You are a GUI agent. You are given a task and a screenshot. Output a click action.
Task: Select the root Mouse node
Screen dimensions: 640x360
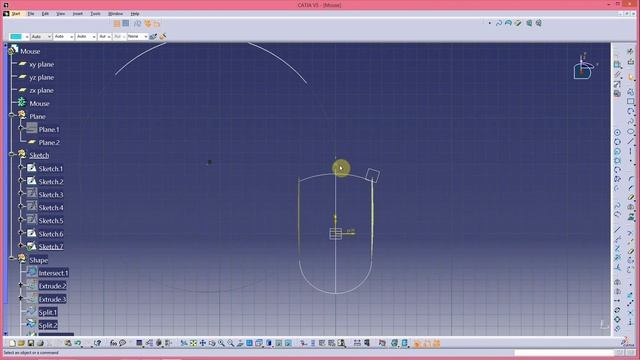pyautogui.click(x=30, y=51)
